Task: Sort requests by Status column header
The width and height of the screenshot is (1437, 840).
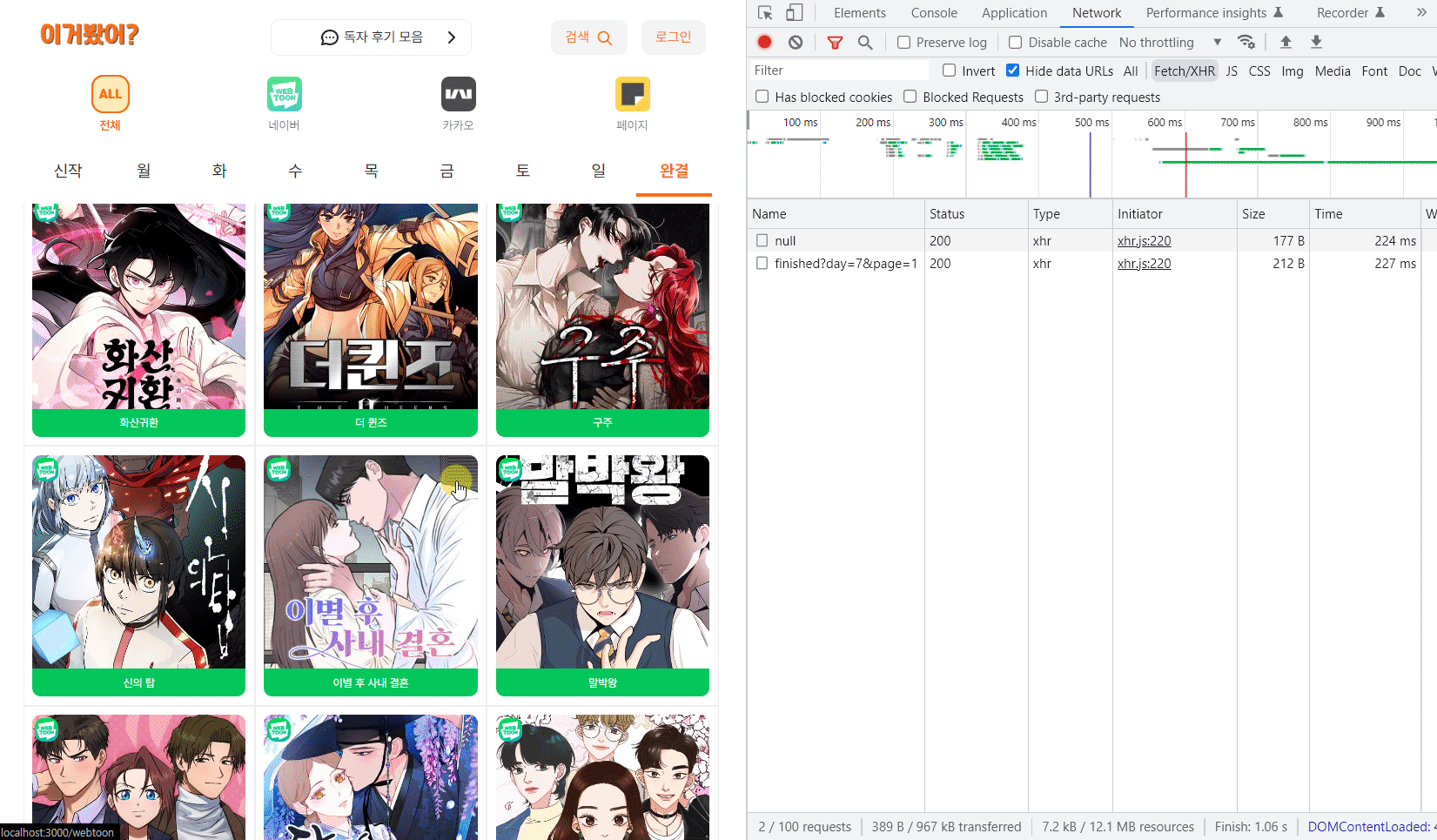Action: (x=976, y=214)
